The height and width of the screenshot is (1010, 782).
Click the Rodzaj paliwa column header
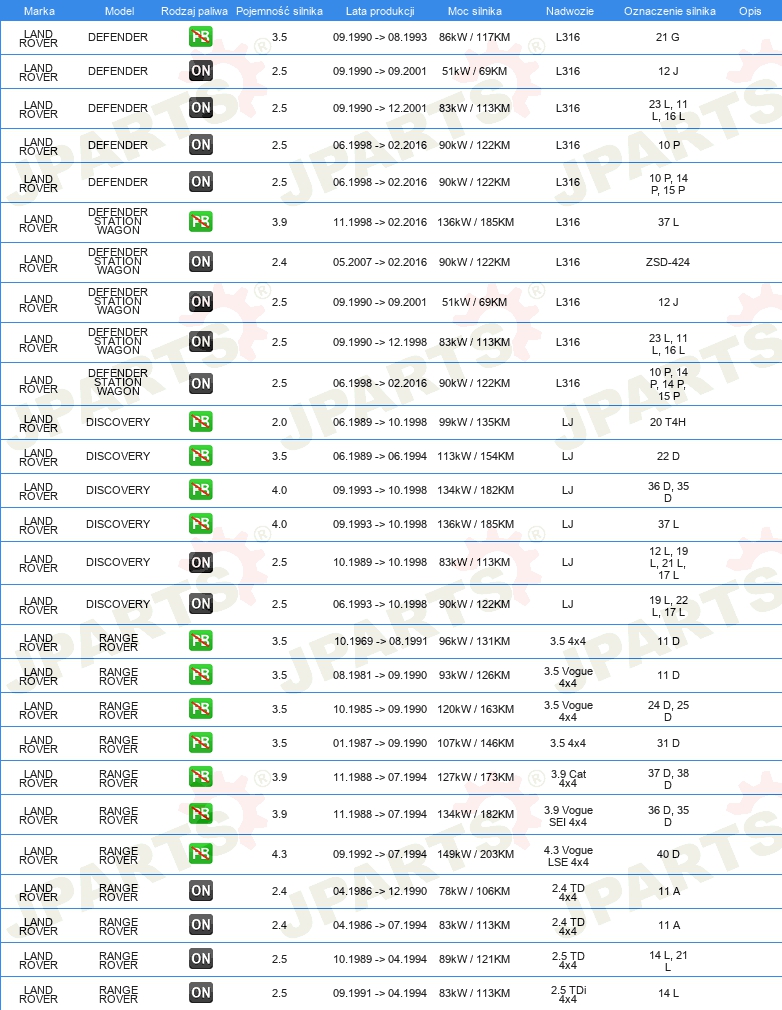click(x=194, y=11)
